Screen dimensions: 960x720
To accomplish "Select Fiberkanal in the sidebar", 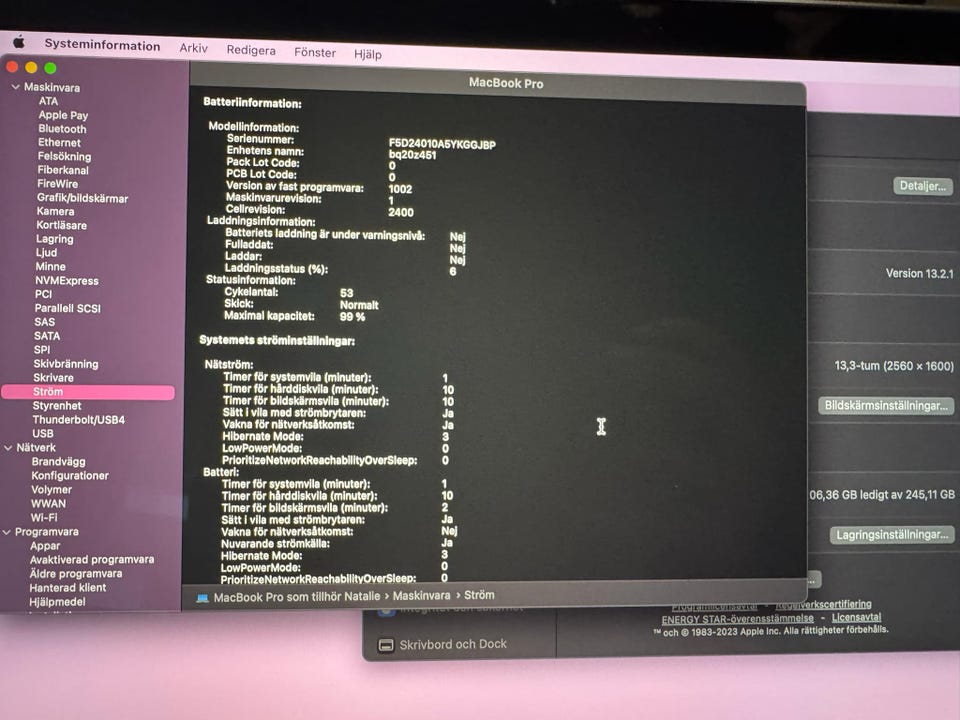I will coord(63,170).
